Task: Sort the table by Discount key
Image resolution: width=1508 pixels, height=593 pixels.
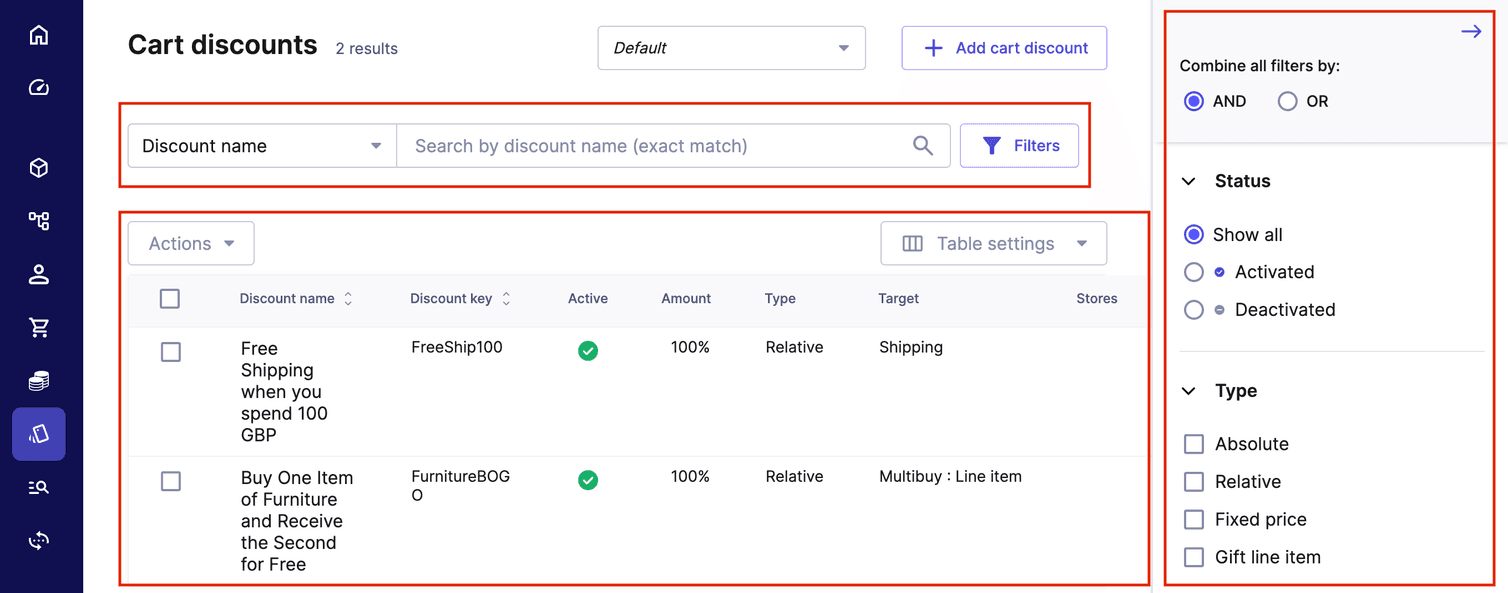Action: pos(506,298)
